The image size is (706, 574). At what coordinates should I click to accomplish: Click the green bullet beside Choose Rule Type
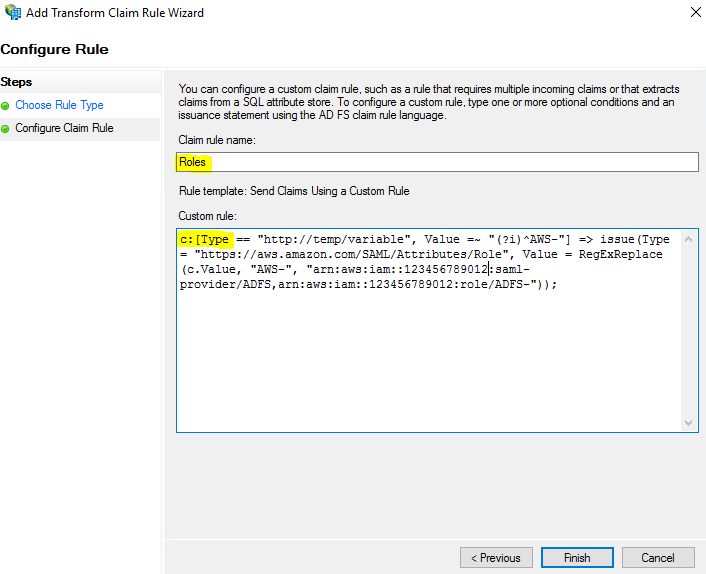(x=6, y=105)
